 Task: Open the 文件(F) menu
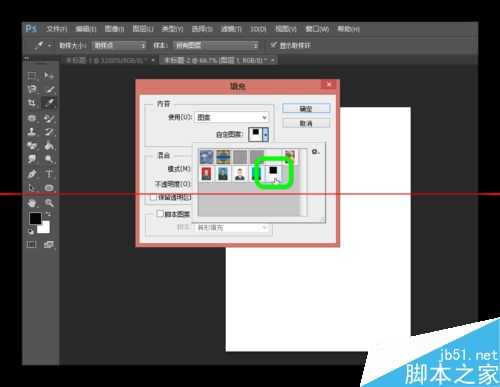pyautogui.click(x=56, y=29)
